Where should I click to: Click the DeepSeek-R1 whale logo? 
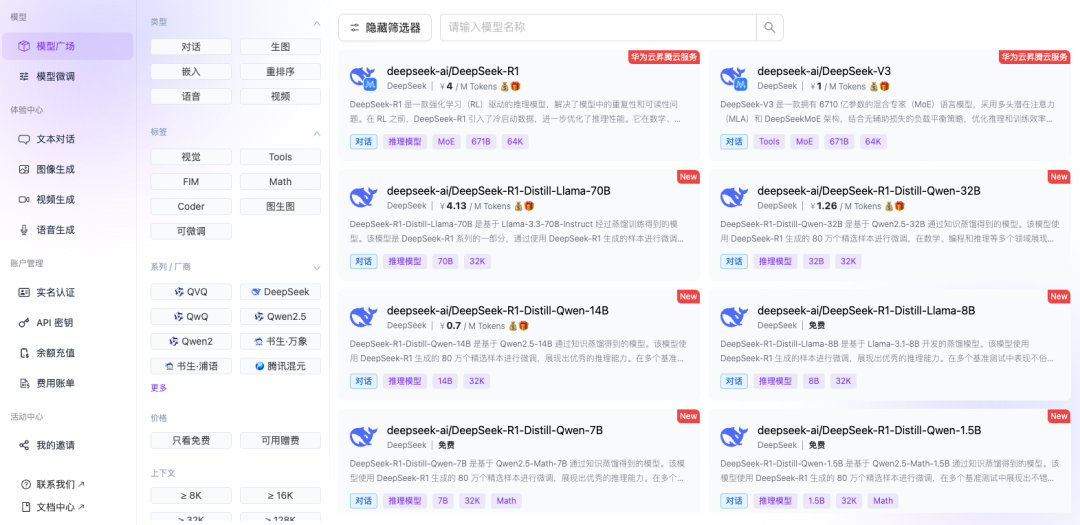click(x=362, y=78)
